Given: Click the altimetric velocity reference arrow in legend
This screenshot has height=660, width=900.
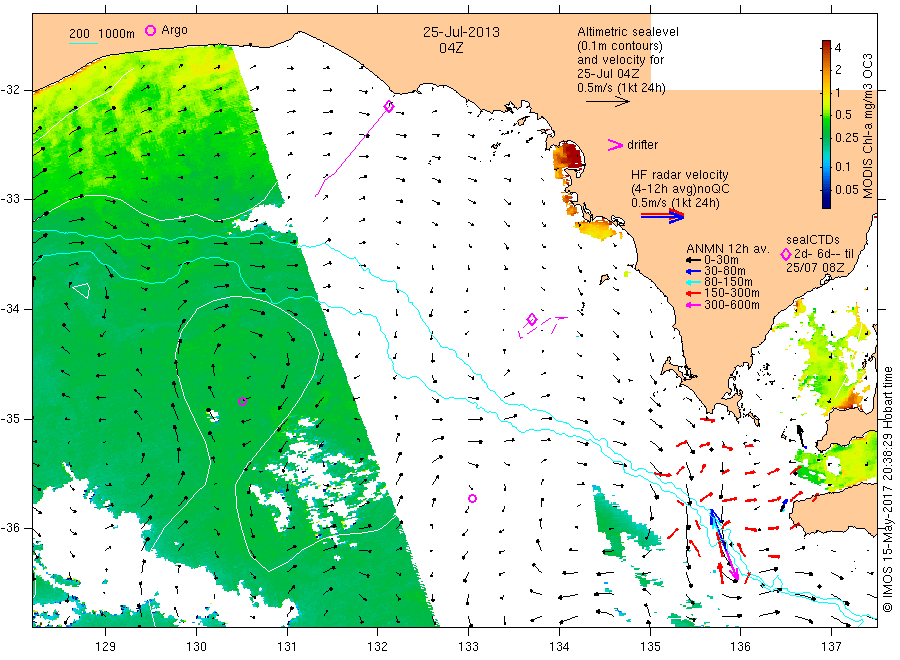Looking at the screenshot, I should pos(608,102).
